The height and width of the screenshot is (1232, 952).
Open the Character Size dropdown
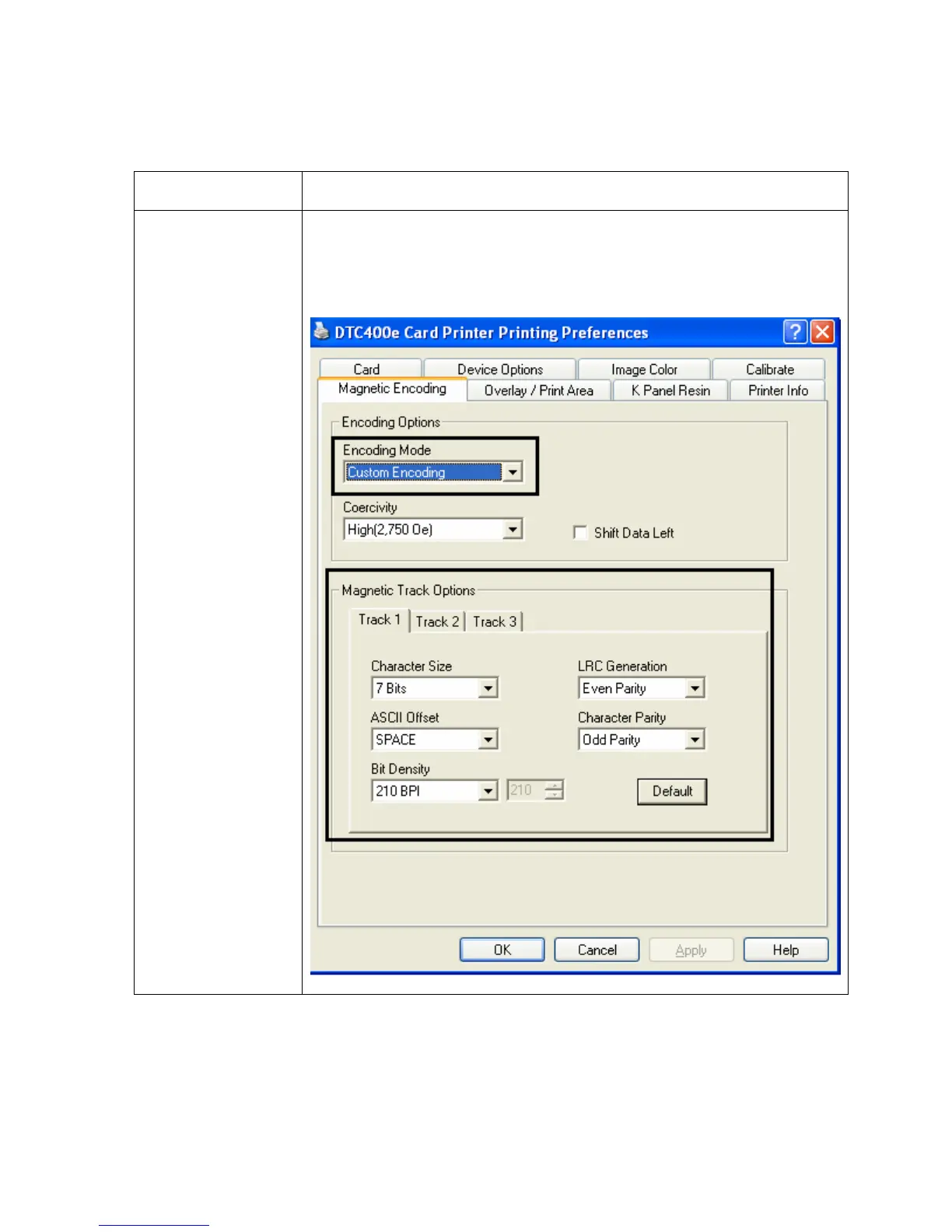488,688
